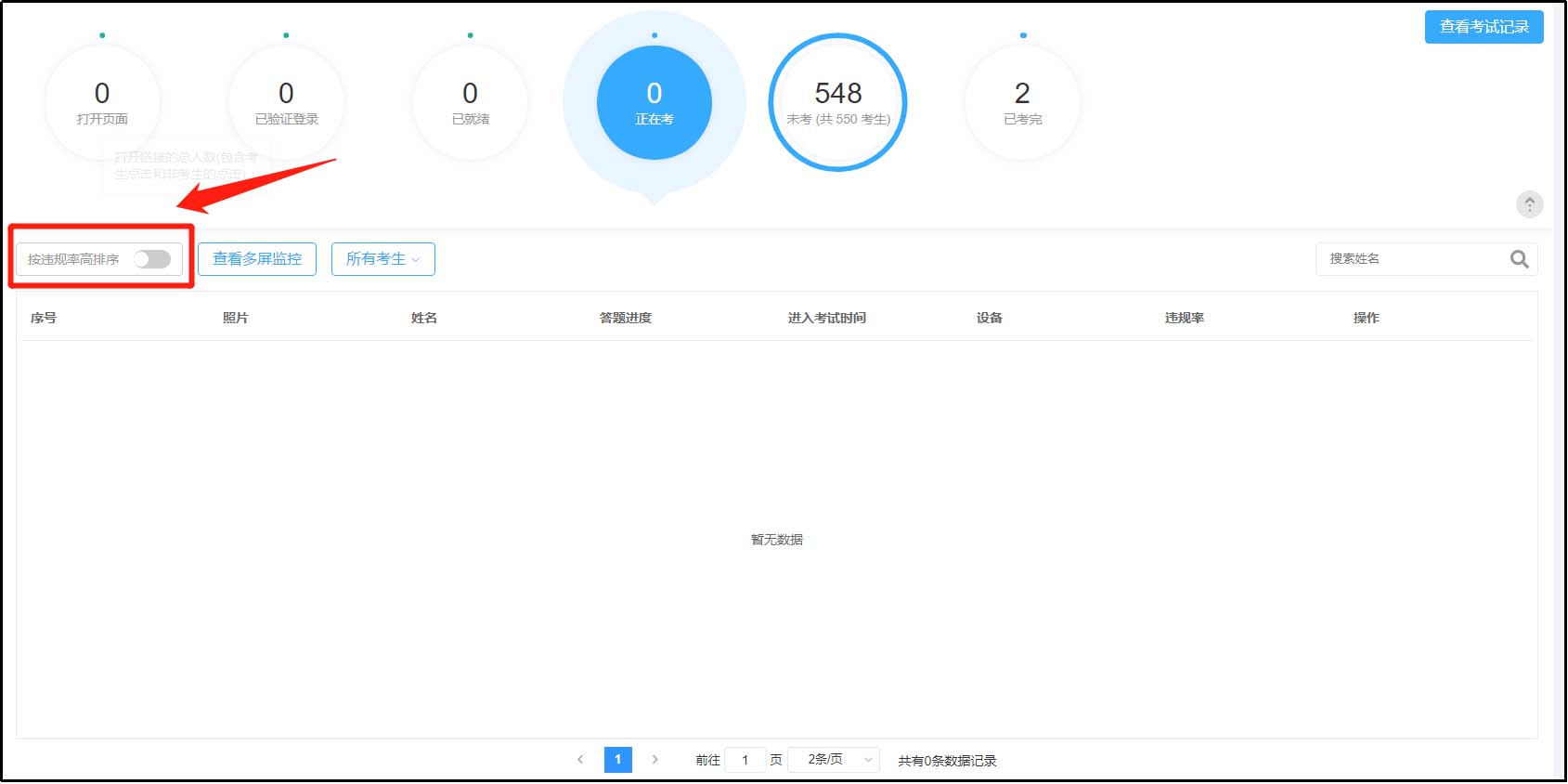The image size is (1568, 784).
Task: Click the 操作 column header
Action: (x=1366, y=318)
